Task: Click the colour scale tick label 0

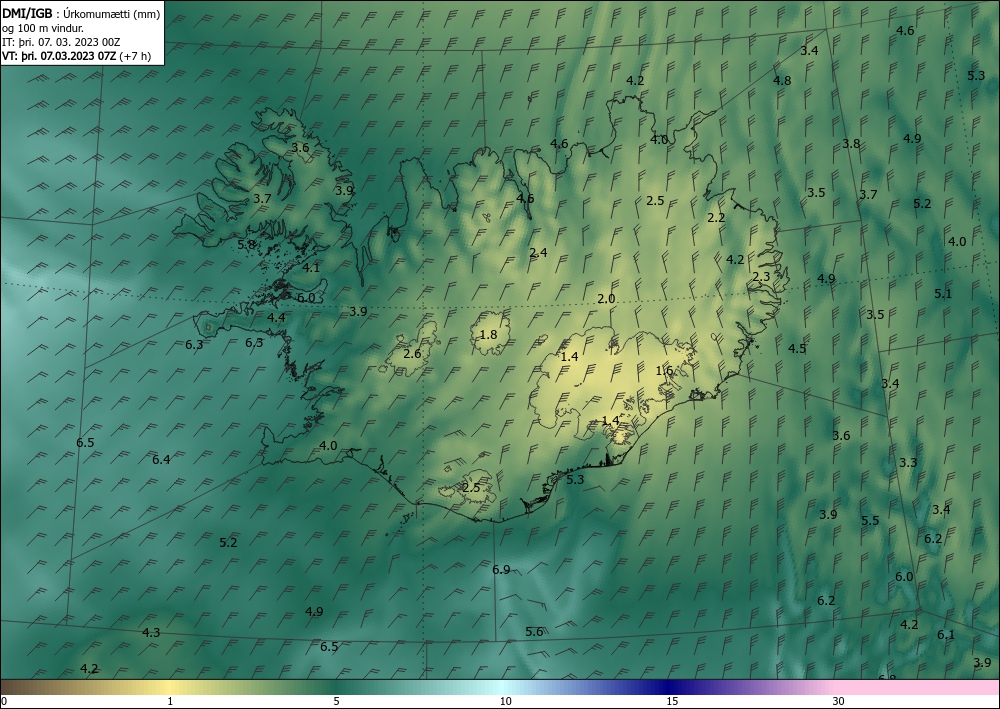Action: click(x=4, y=702)
